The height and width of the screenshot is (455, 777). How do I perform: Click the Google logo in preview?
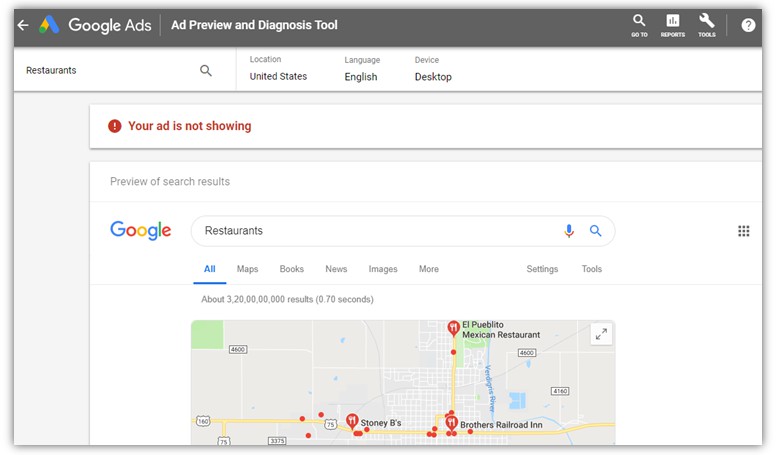[x=141, y=230]
